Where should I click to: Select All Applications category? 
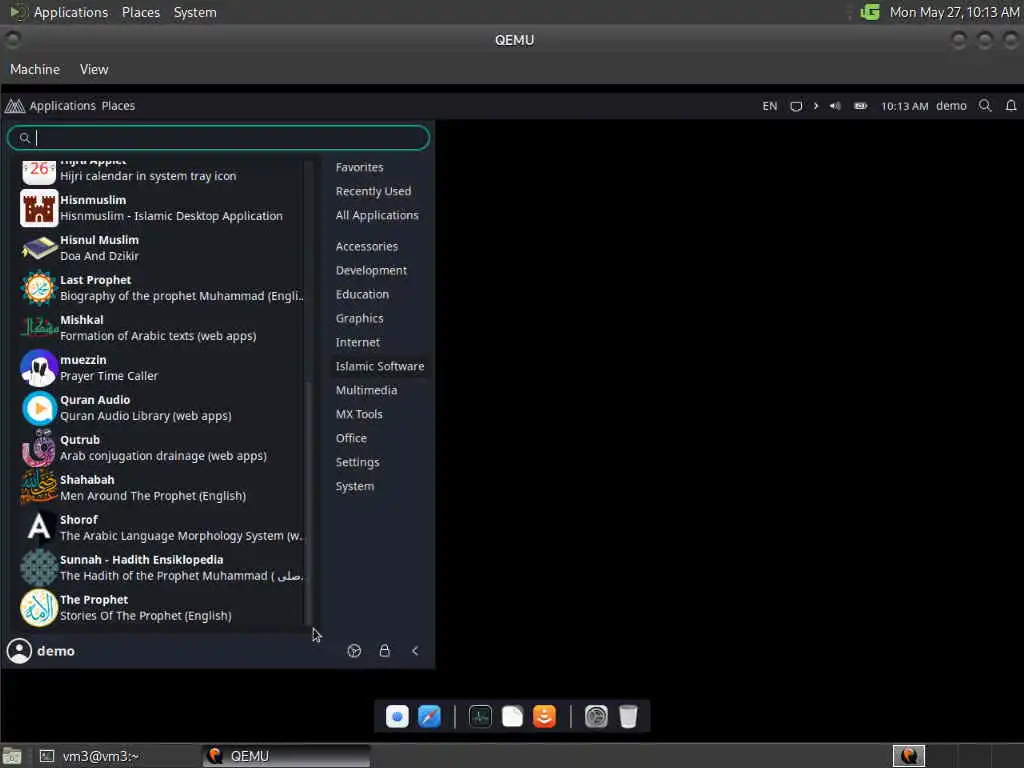click(x=379, y=216)
